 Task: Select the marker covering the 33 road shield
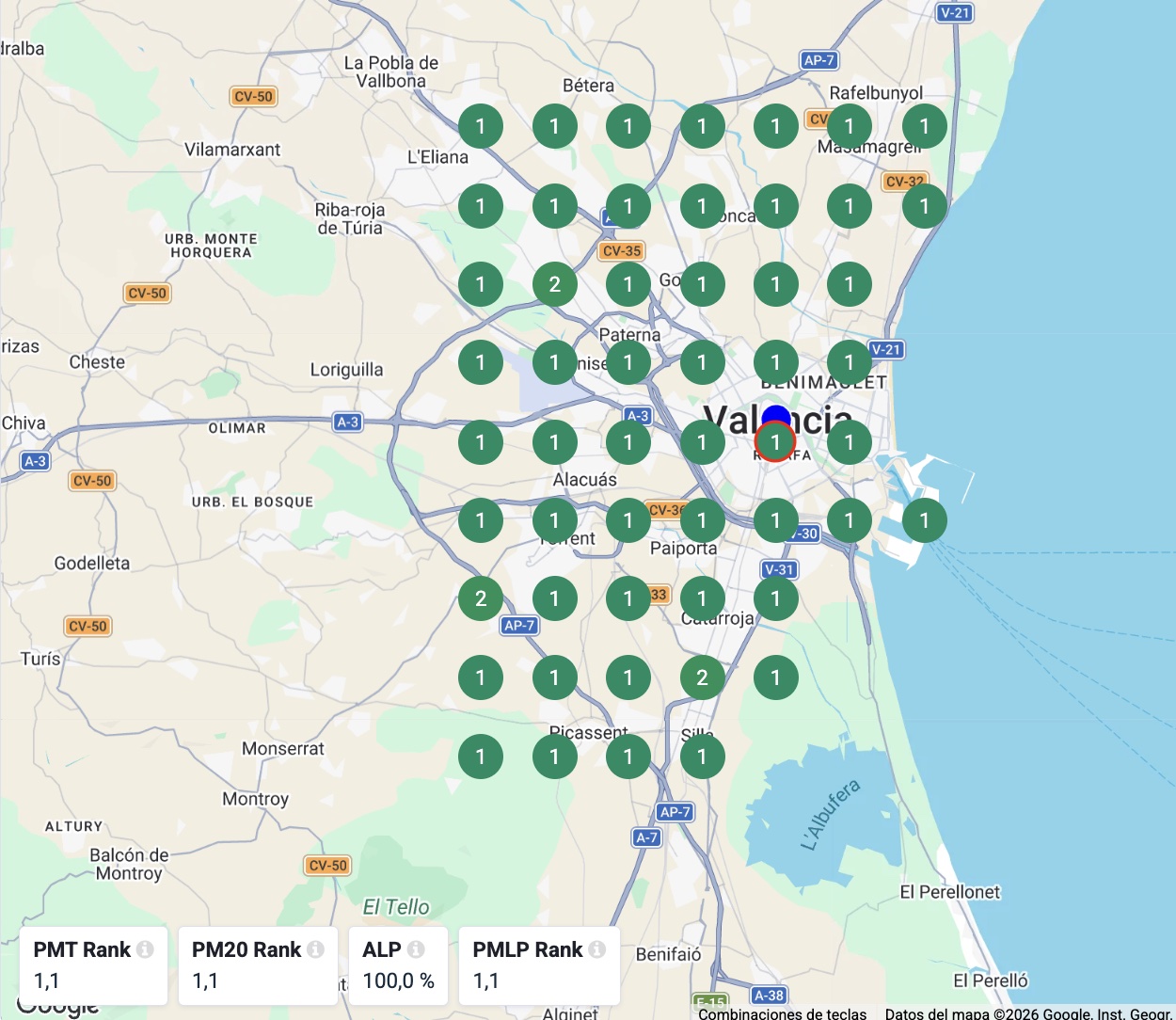pos(628,598)
